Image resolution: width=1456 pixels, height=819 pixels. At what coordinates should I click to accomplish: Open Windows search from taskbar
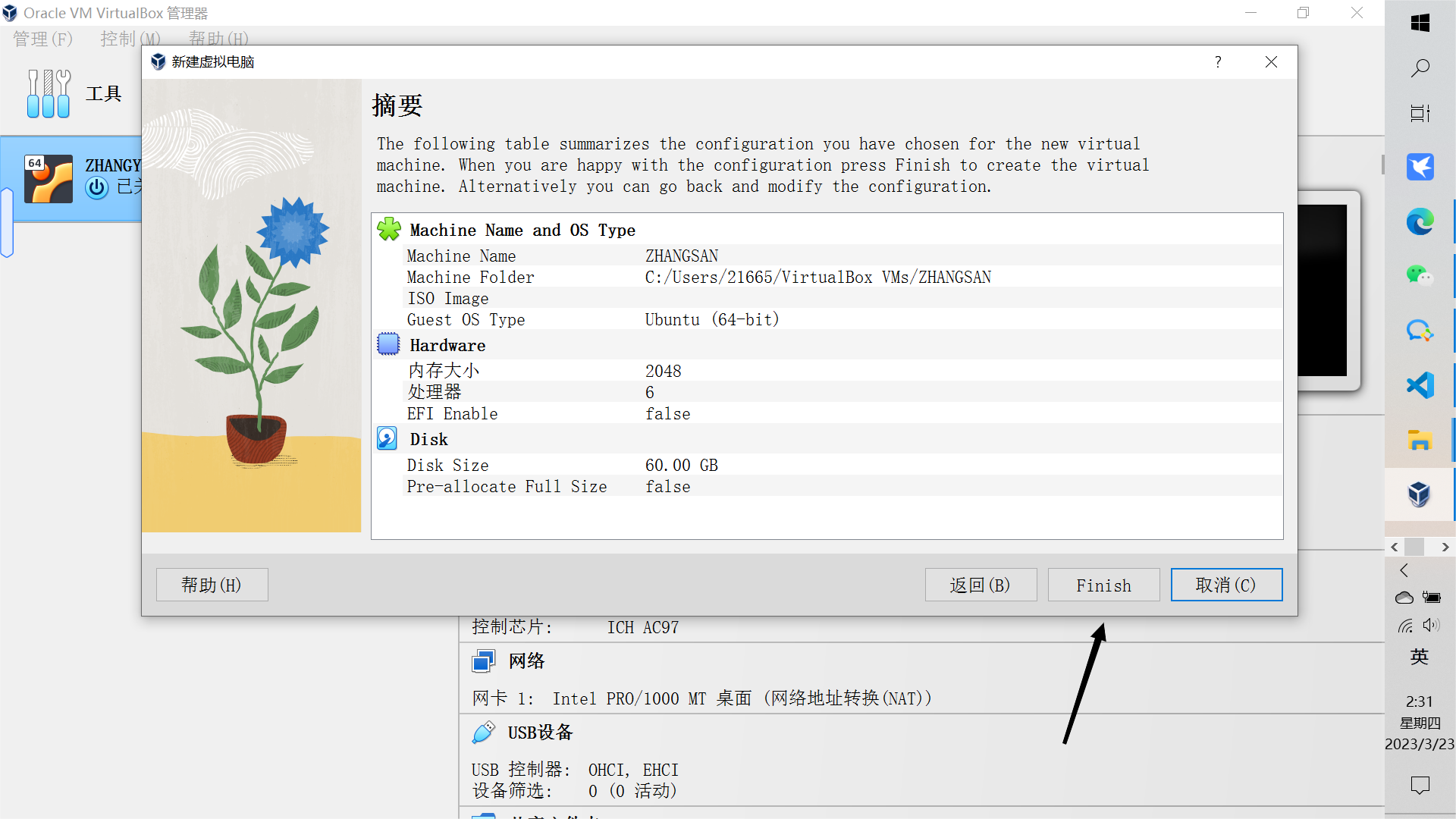point(1420,68)
